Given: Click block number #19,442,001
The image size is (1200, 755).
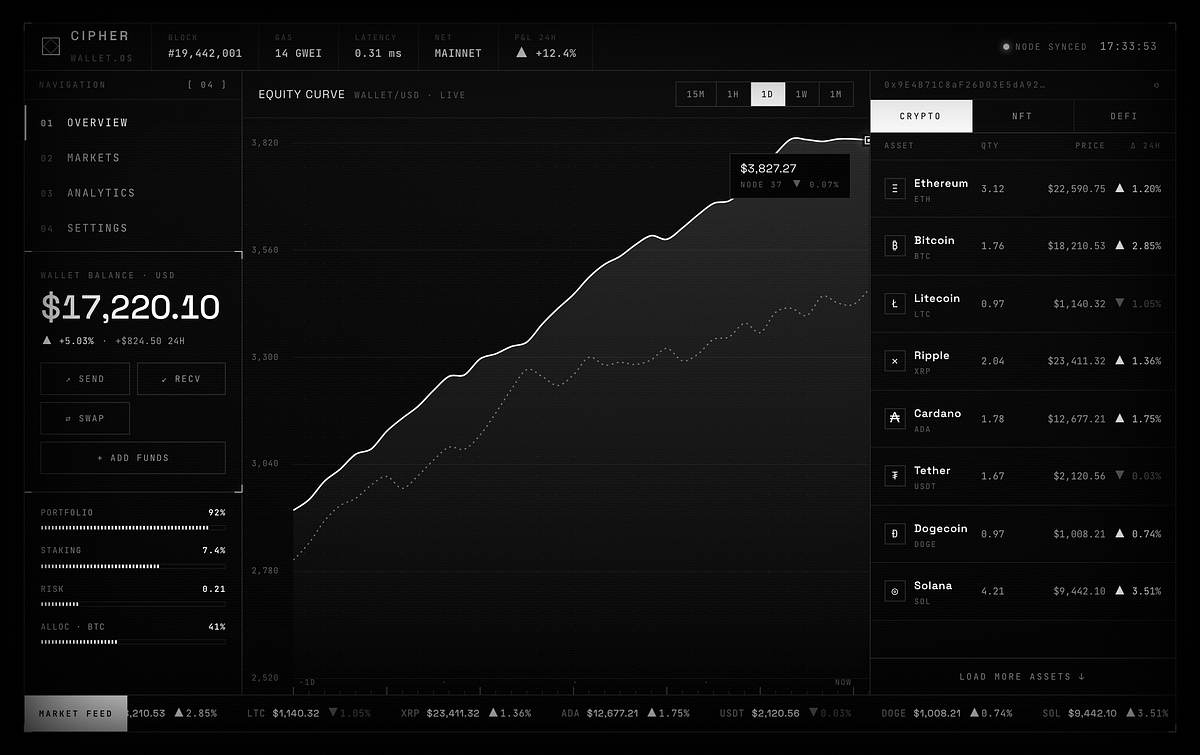Looking at the screenshot, I should [205, 53].
